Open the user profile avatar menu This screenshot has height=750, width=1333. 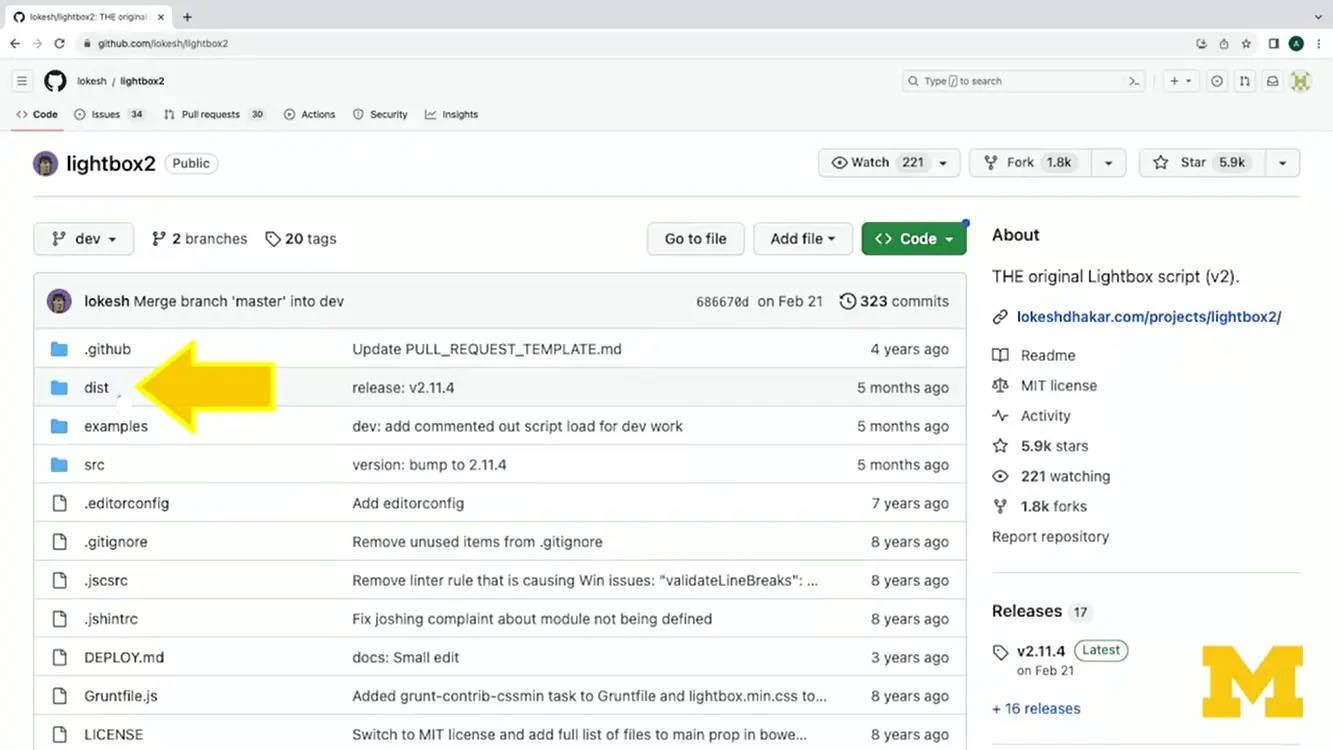pyautogui.click(x=1300, y=81)
